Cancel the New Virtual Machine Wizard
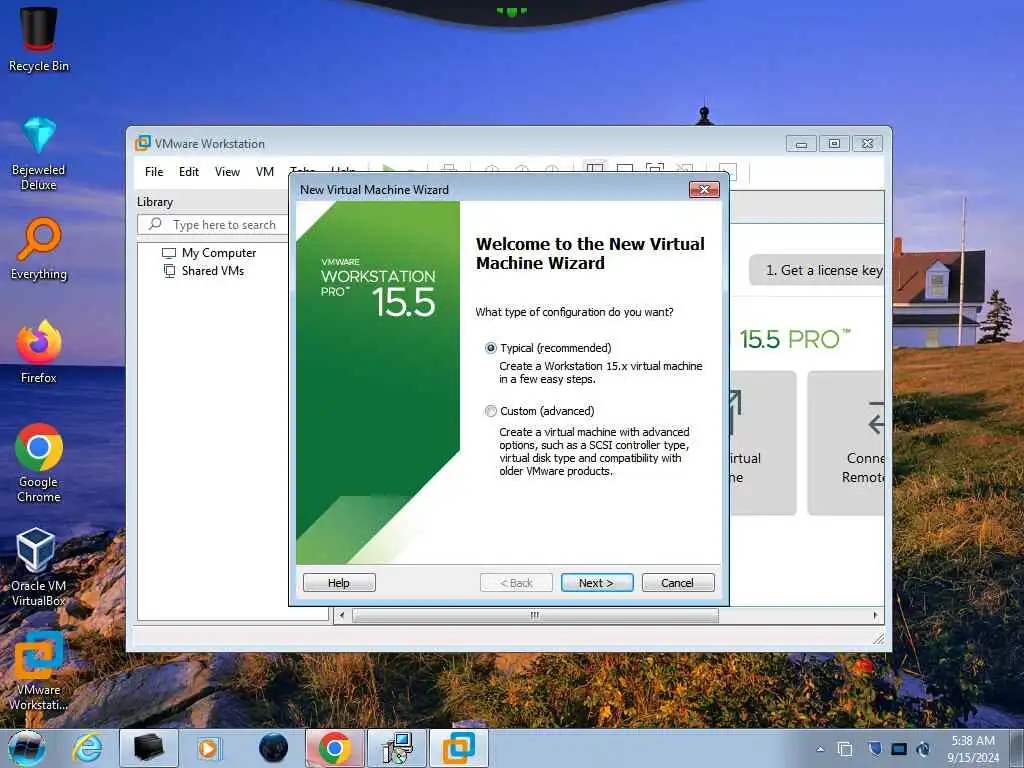Screen dimensions: 1024x768 (678, 583)
